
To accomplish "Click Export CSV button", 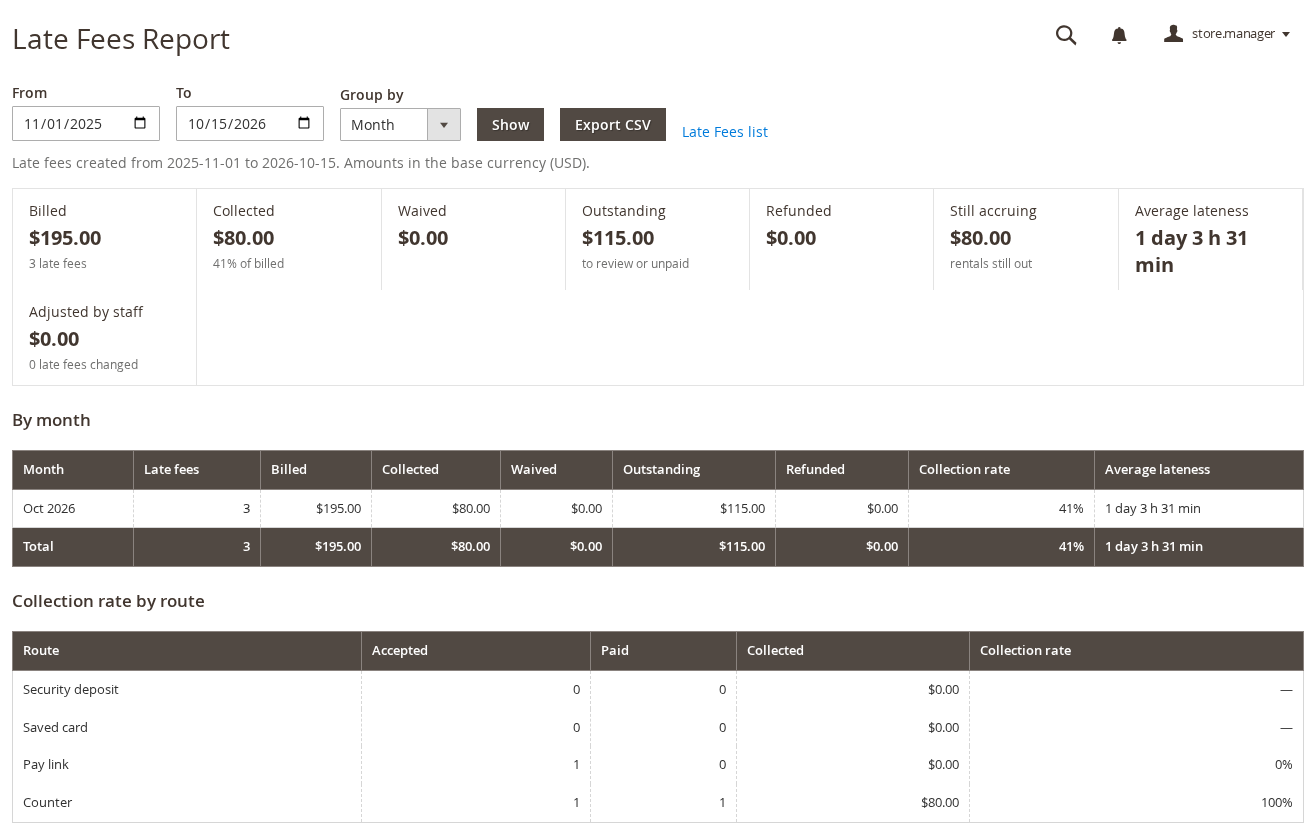I will (613, 124).
